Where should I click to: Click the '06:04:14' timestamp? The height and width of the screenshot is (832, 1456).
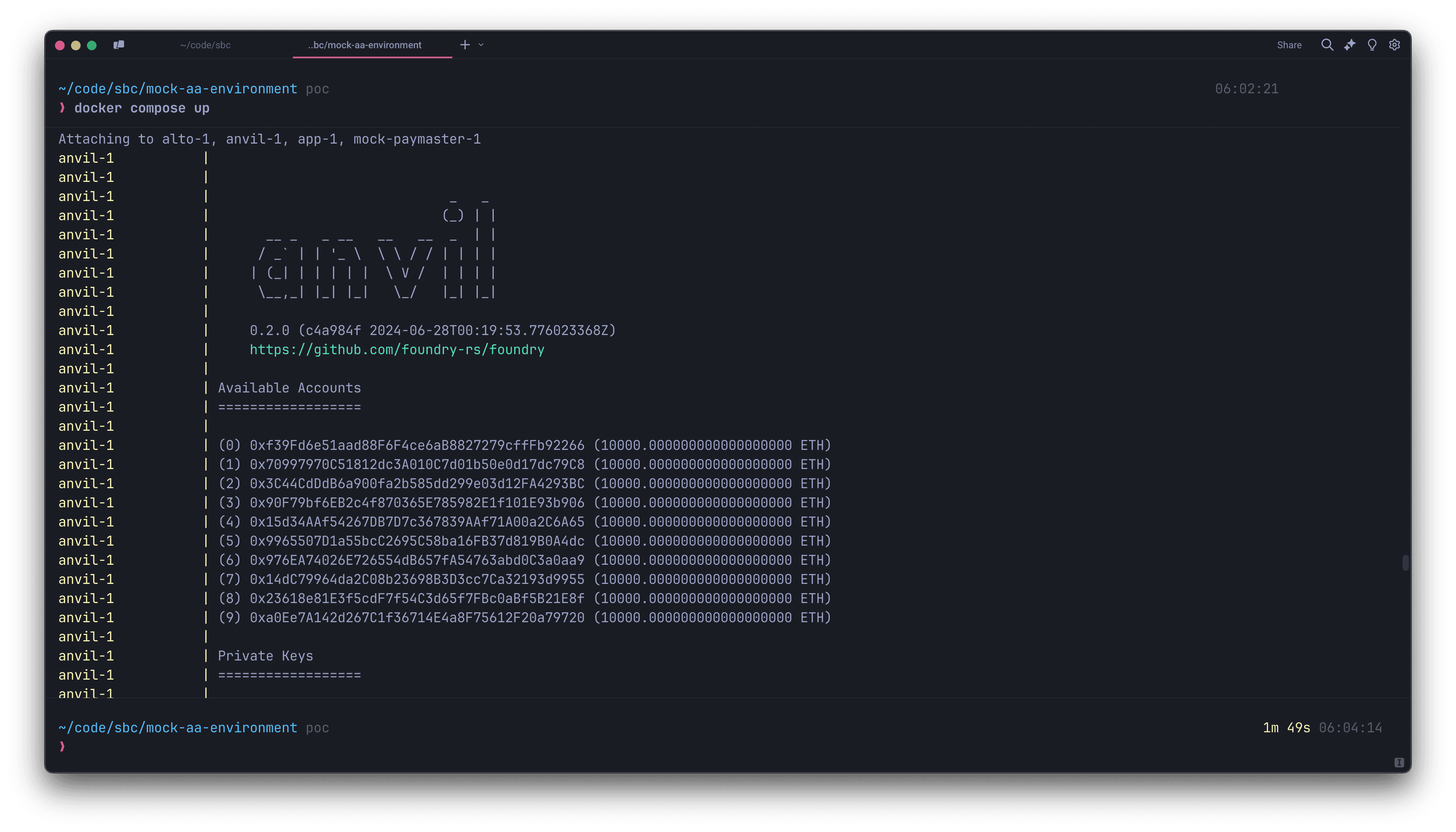tap(1350, 728)
